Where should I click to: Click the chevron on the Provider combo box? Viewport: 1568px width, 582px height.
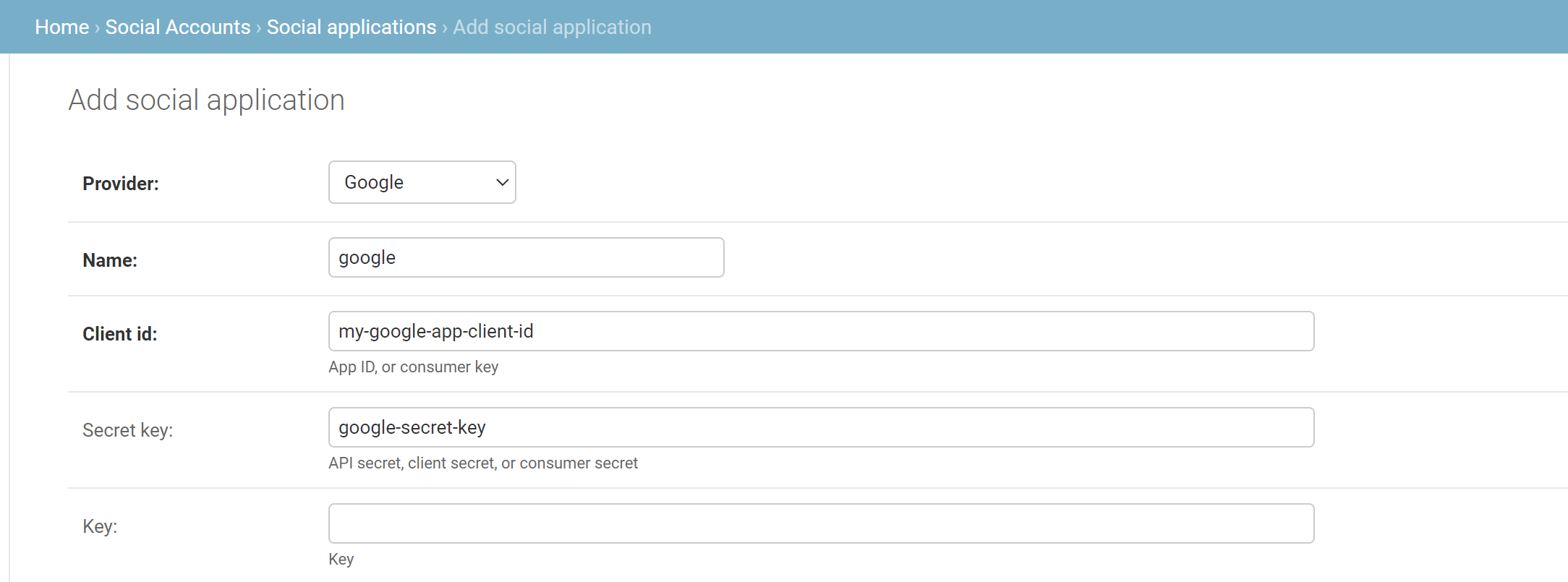(502, 182)
